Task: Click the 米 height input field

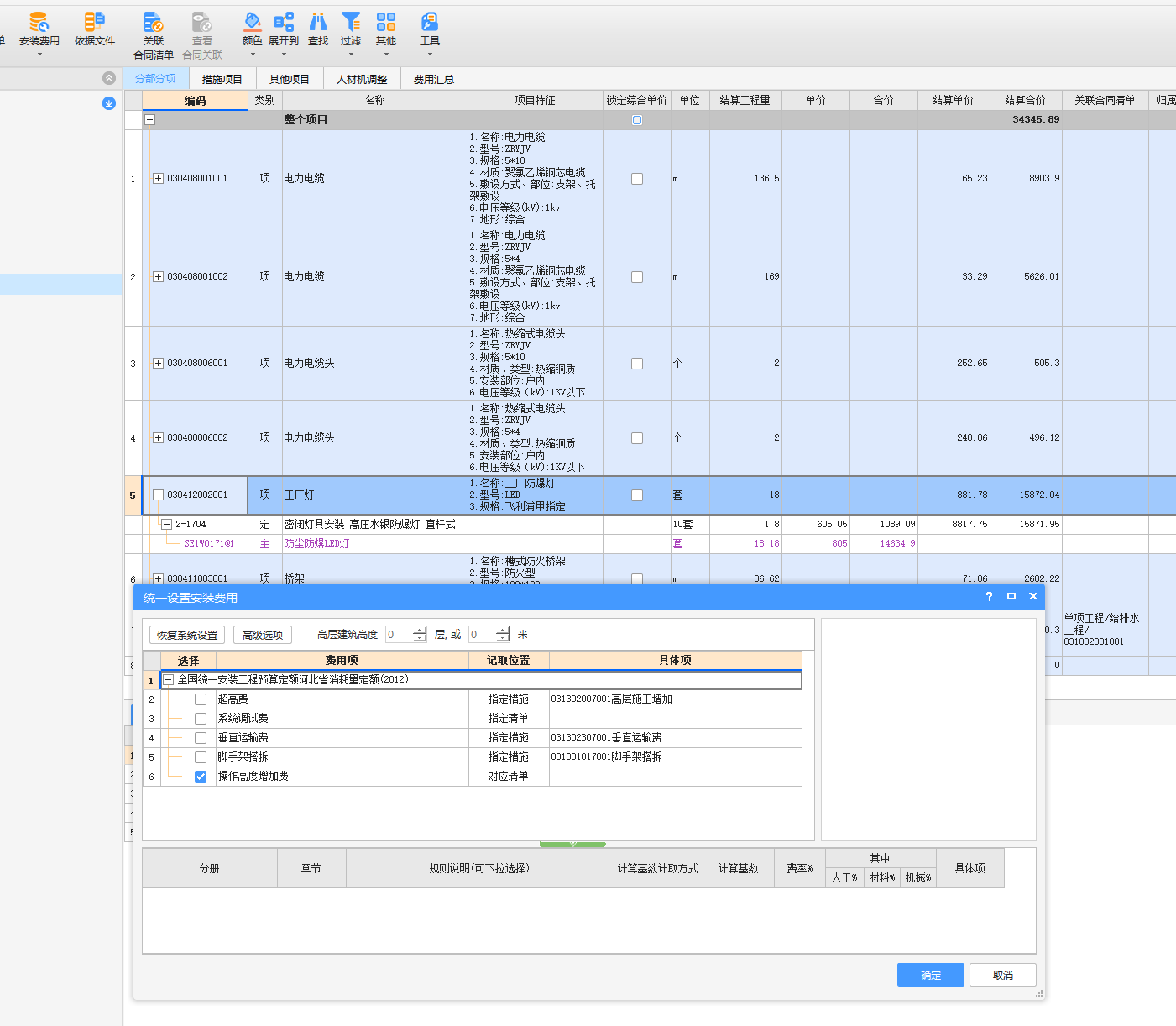Action: [483, 635]
